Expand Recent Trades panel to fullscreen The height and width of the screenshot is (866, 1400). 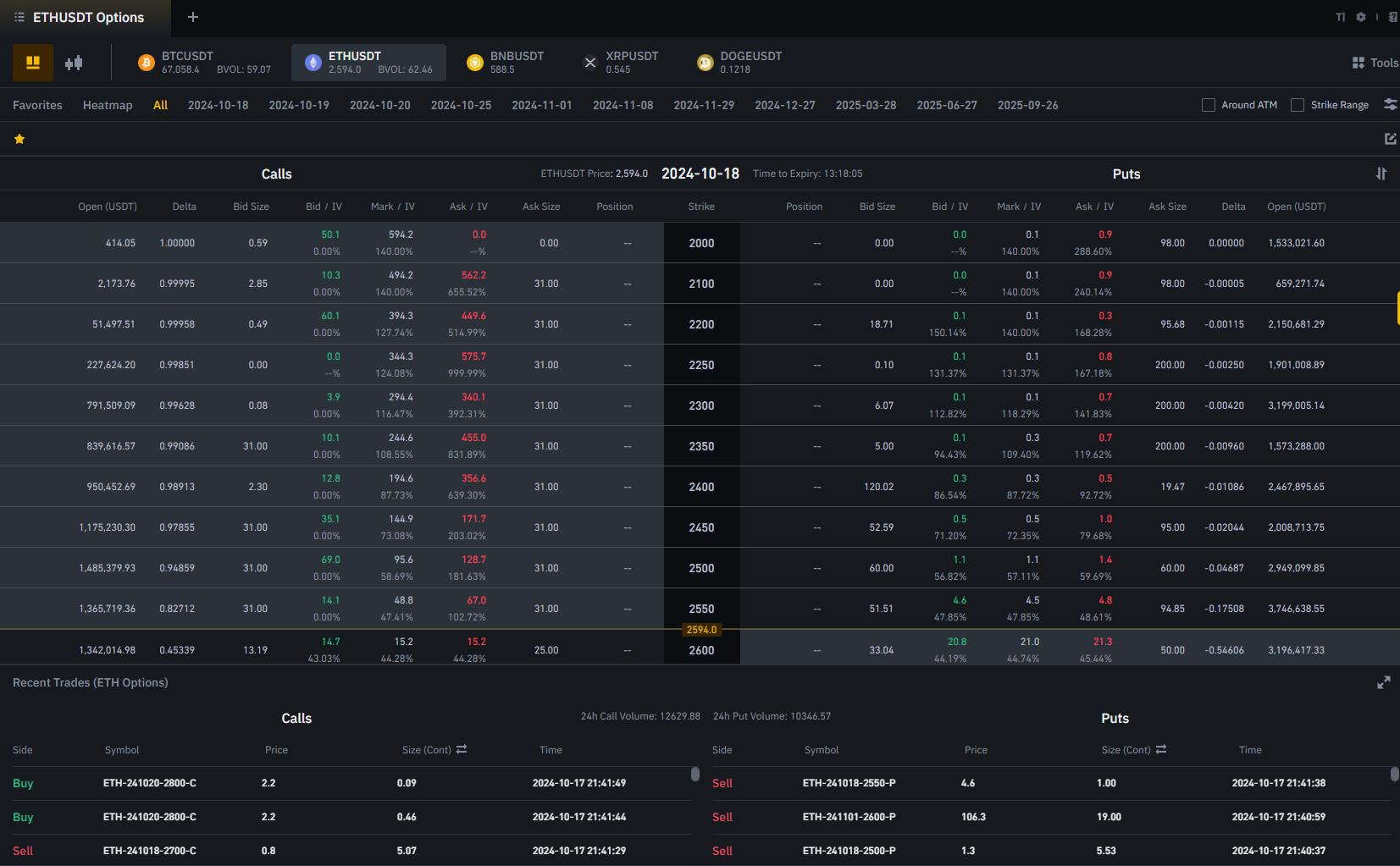(x=1384, y=682)
